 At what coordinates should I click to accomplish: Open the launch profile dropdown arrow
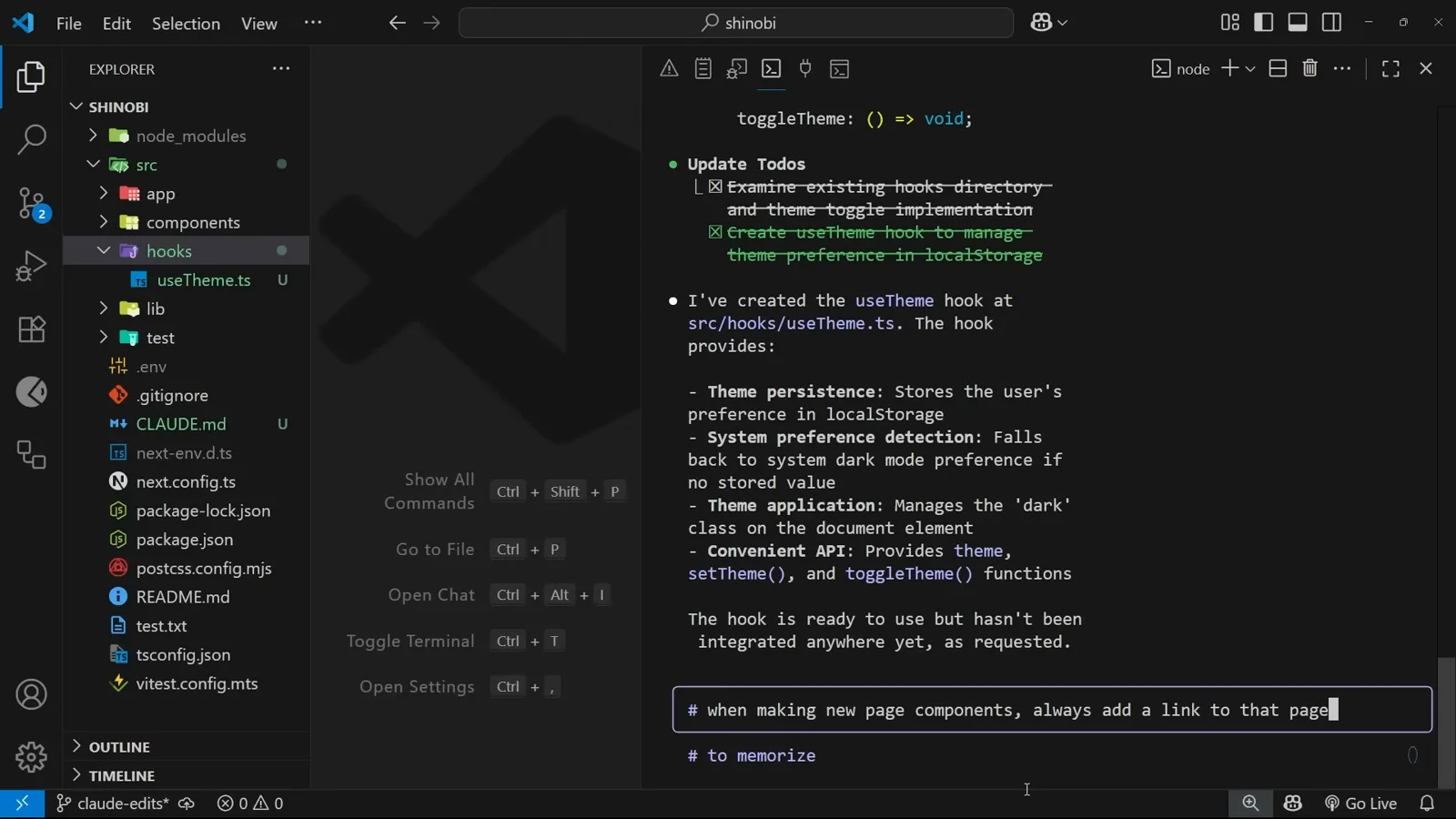(1250, 69)
